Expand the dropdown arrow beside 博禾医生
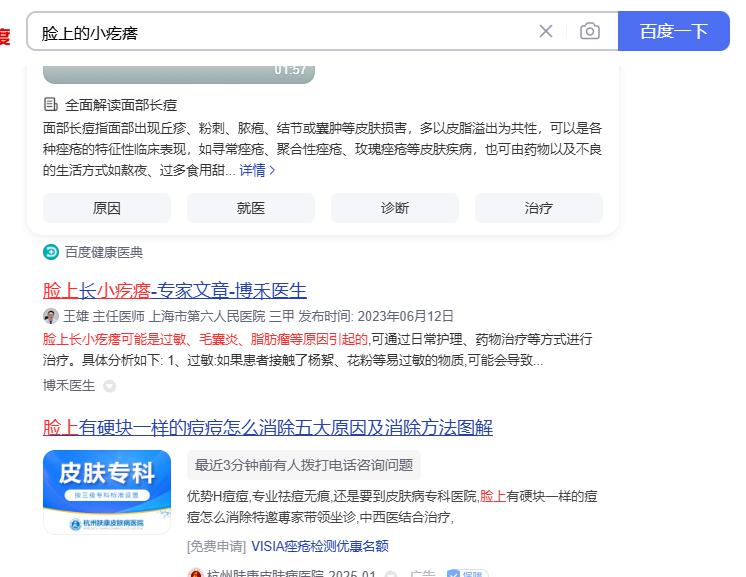This screenshot has width=746, height=577. pyautogui.click(x=109, y=386)
